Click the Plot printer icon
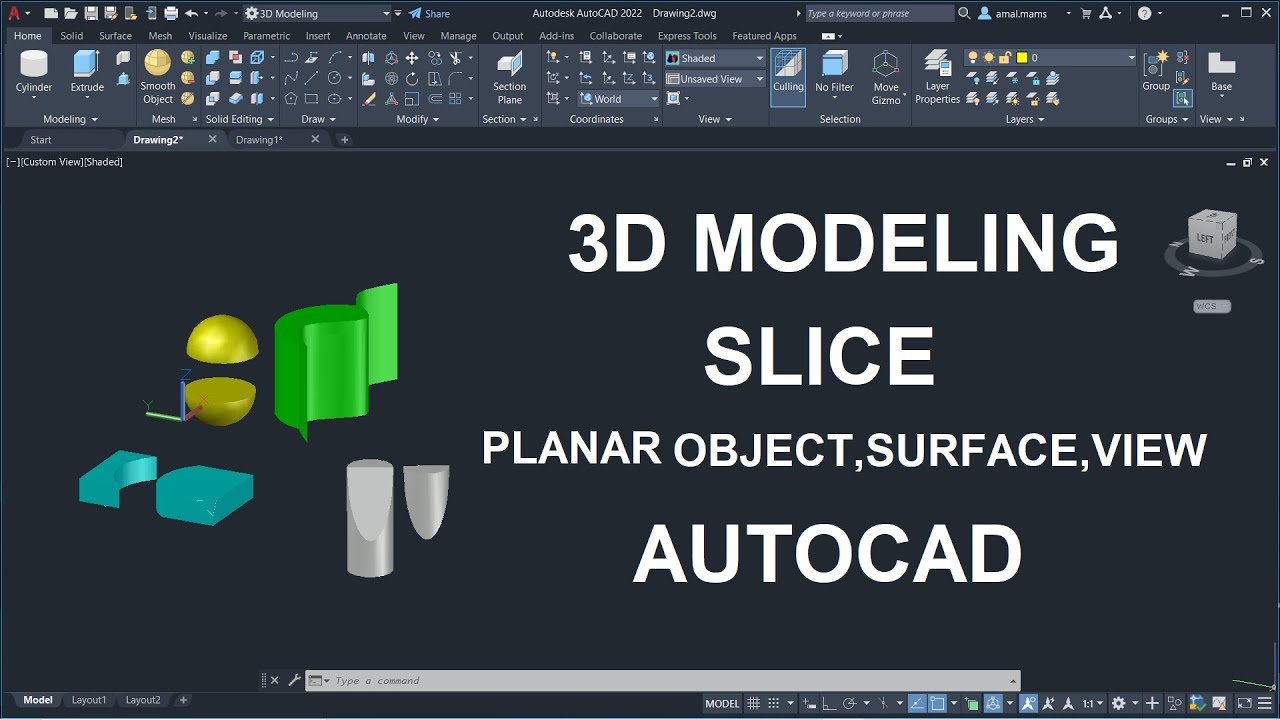This screenshot has height=720, width=1280. [x=171, y=14]
